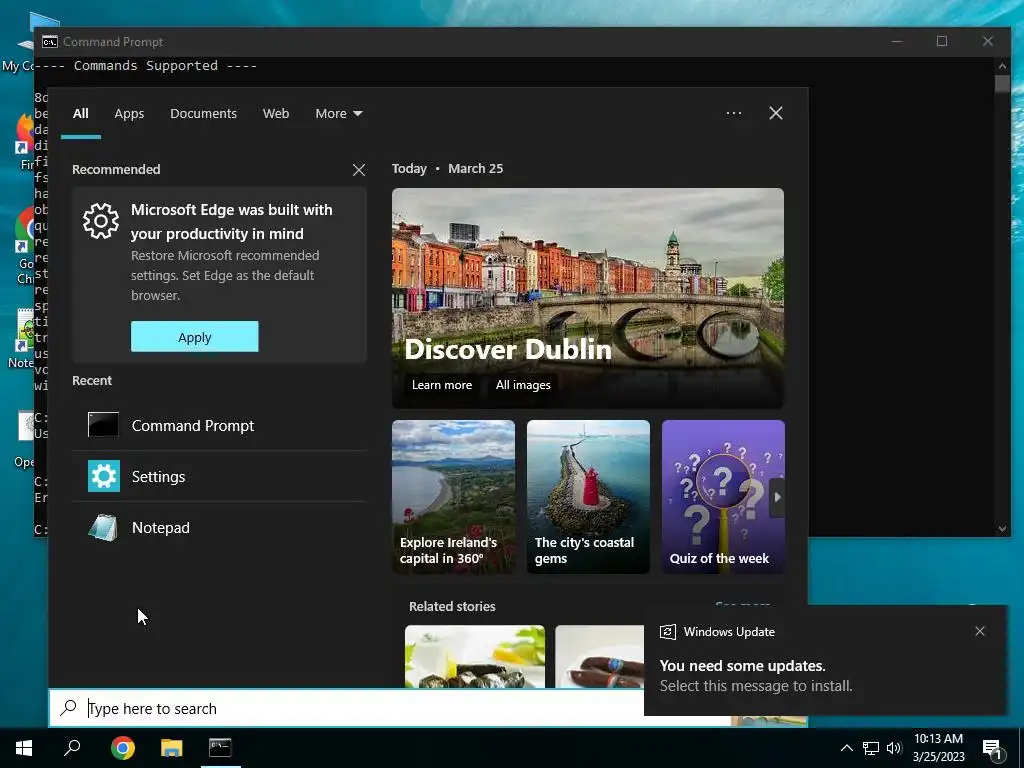Viewport: 1024px width, 768px height.
Task: Open the Quiz of the week card
Action: [x=723, y=497]
